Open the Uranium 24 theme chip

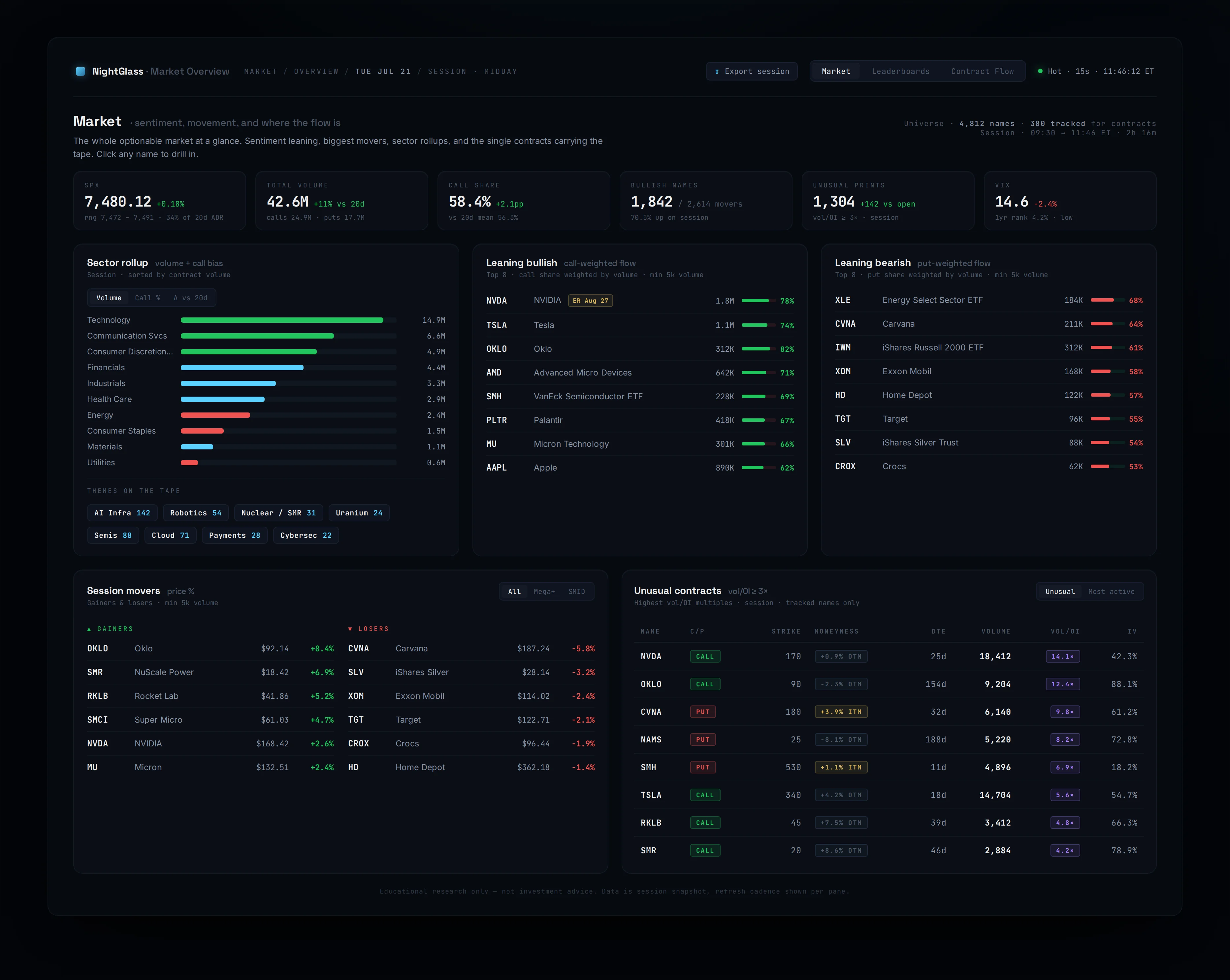[359, 513]
